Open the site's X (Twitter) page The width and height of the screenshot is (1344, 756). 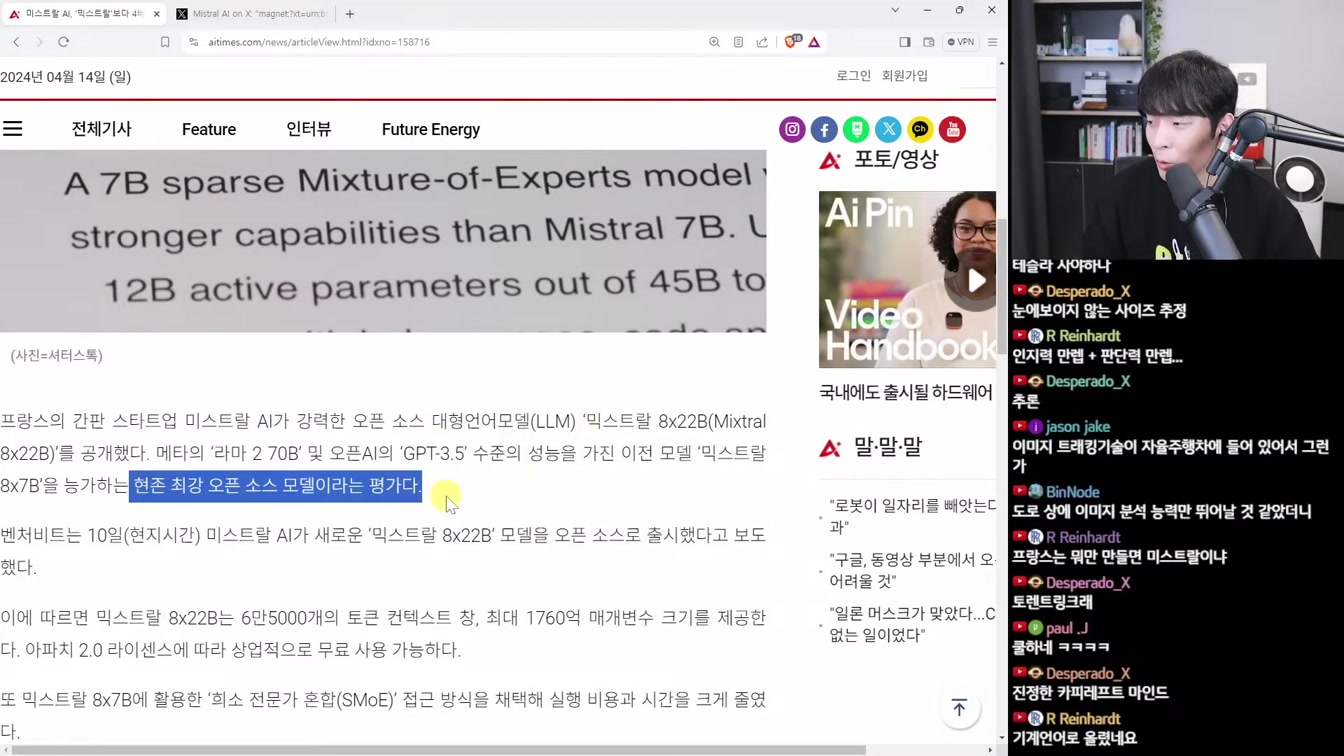pos(888,129)
